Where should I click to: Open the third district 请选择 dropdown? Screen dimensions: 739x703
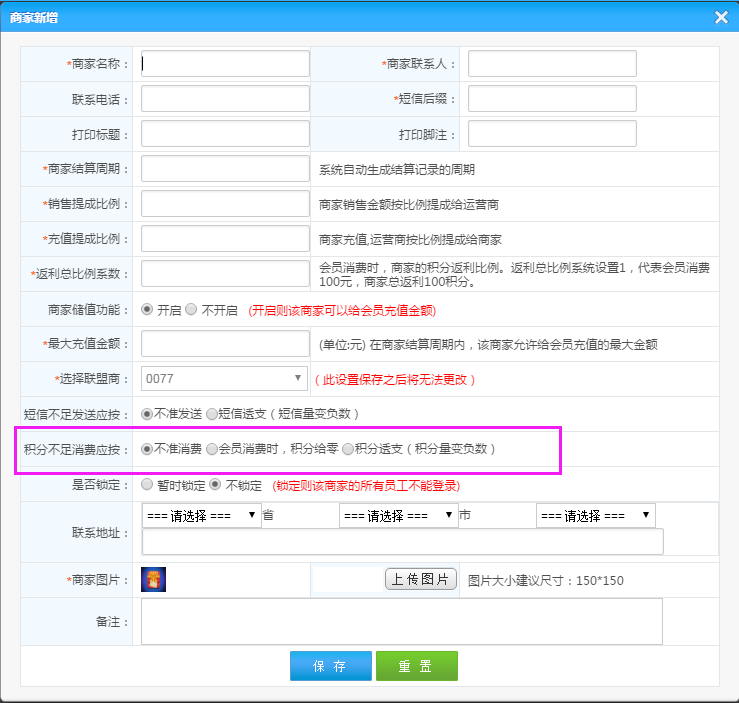pos(595,515)
